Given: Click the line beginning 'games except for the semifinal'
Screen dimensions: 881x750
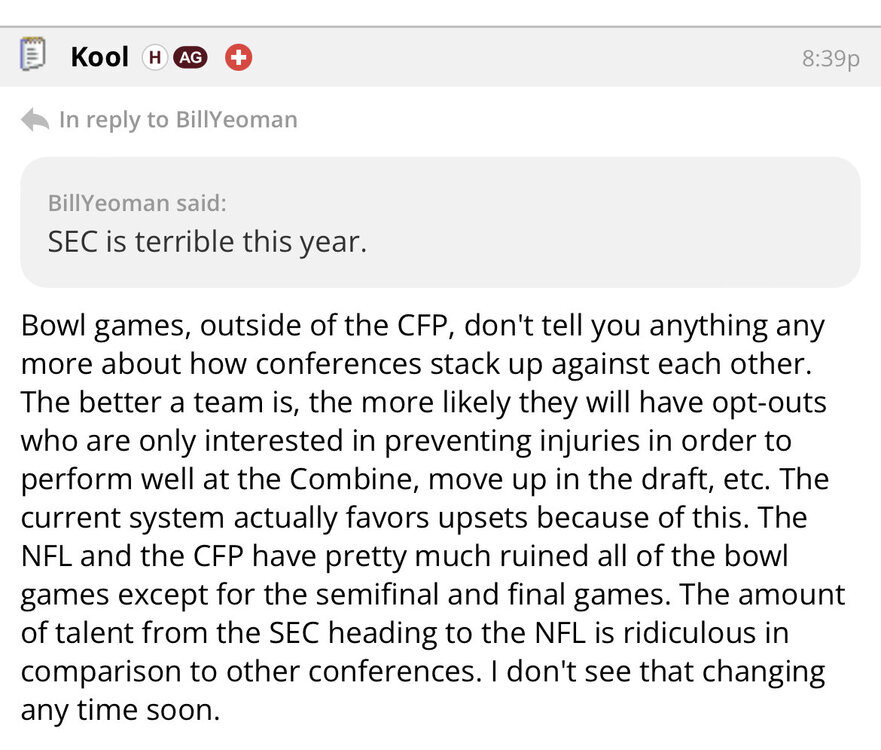Looking at the screenshot, I should pos(432,594).
